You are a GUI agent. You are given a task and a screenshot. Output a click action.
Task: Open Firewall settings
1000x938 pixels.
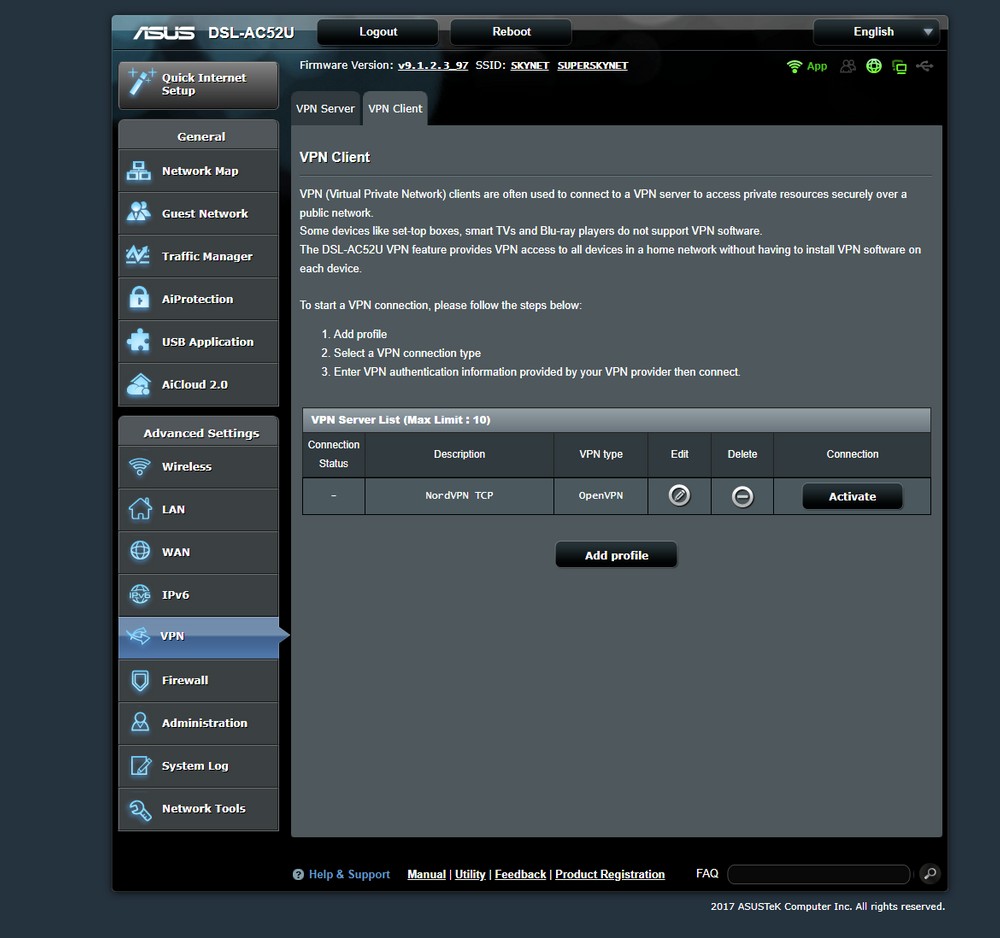click(198, 680)
